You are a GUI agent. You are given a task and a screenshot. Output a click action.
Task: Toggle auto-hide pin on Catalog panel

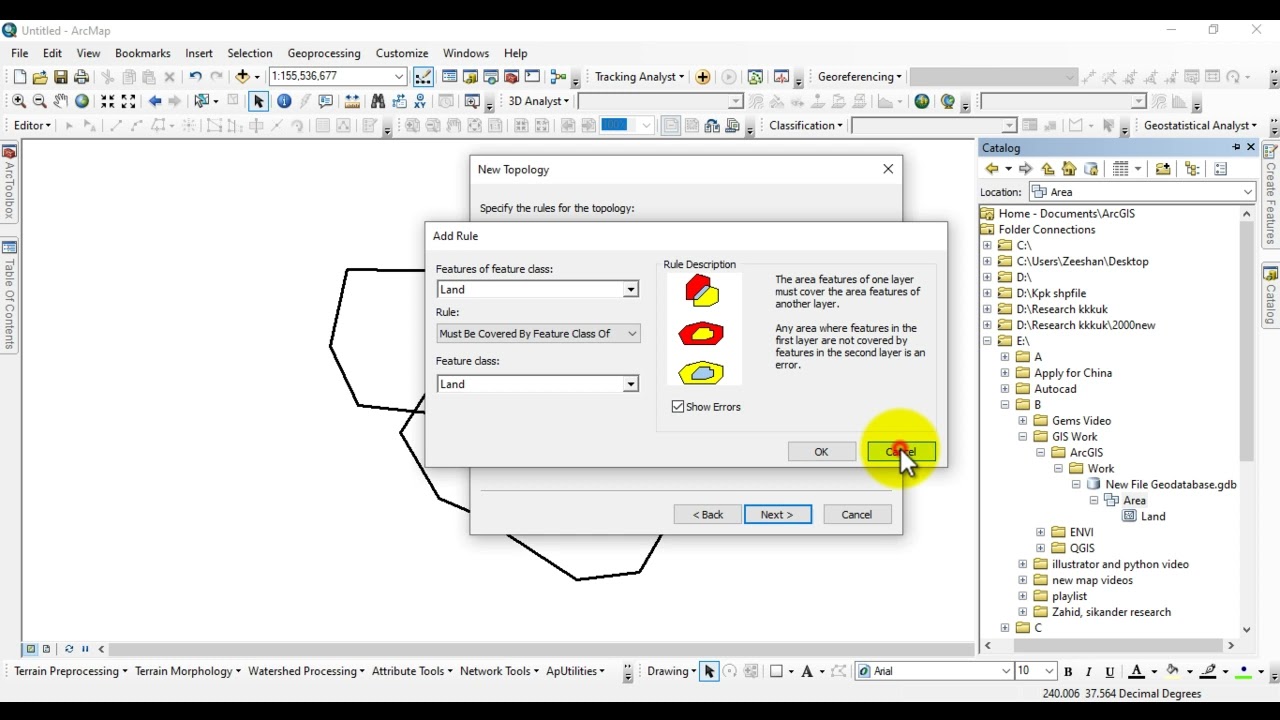point(1236,147)
